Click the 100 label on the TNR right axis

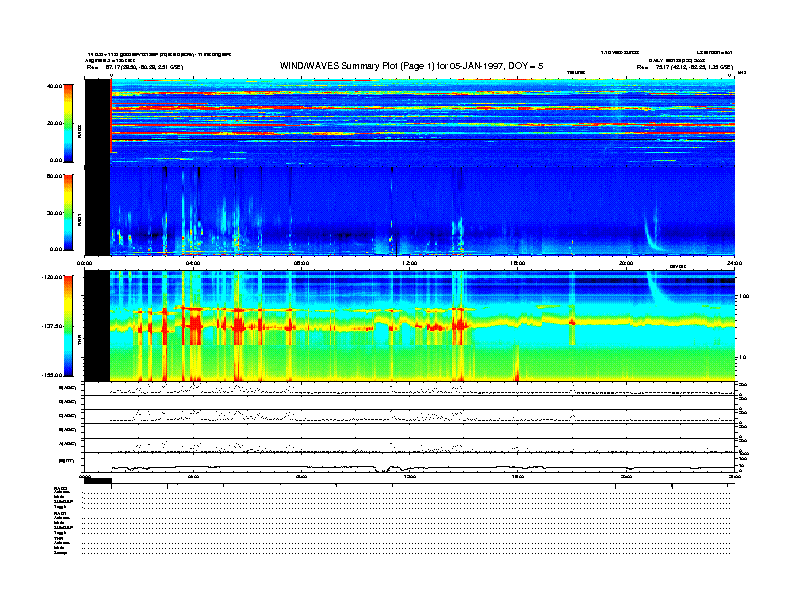(x=744, y=296)
